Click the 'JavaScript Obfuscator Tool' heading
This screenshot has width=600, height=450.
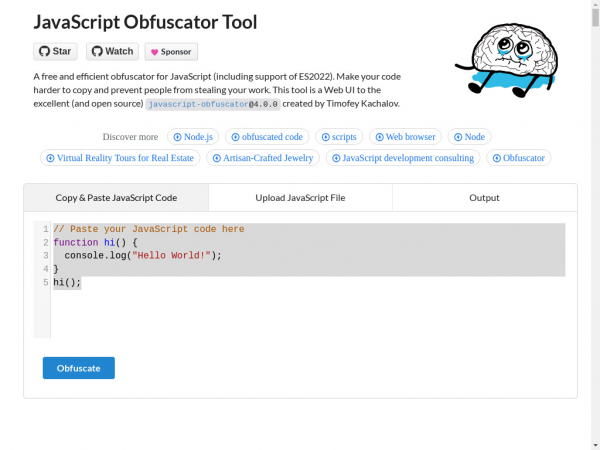145,22
